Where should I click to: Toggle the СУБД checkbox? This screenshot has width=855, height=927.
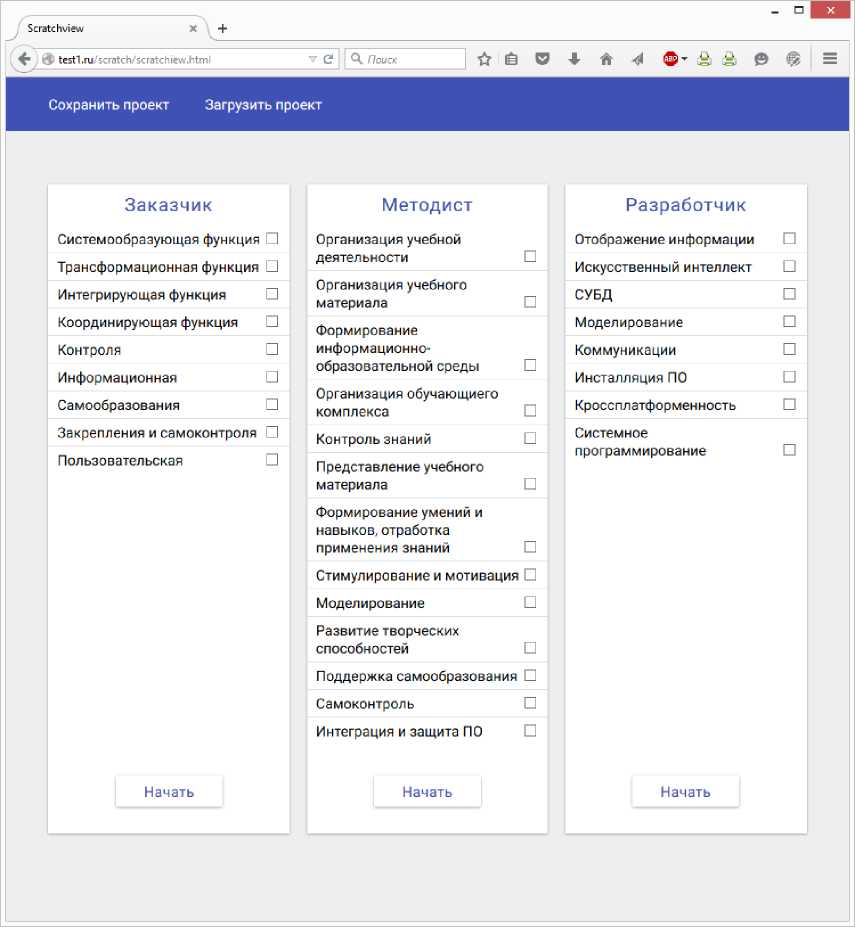coord(789,294)
